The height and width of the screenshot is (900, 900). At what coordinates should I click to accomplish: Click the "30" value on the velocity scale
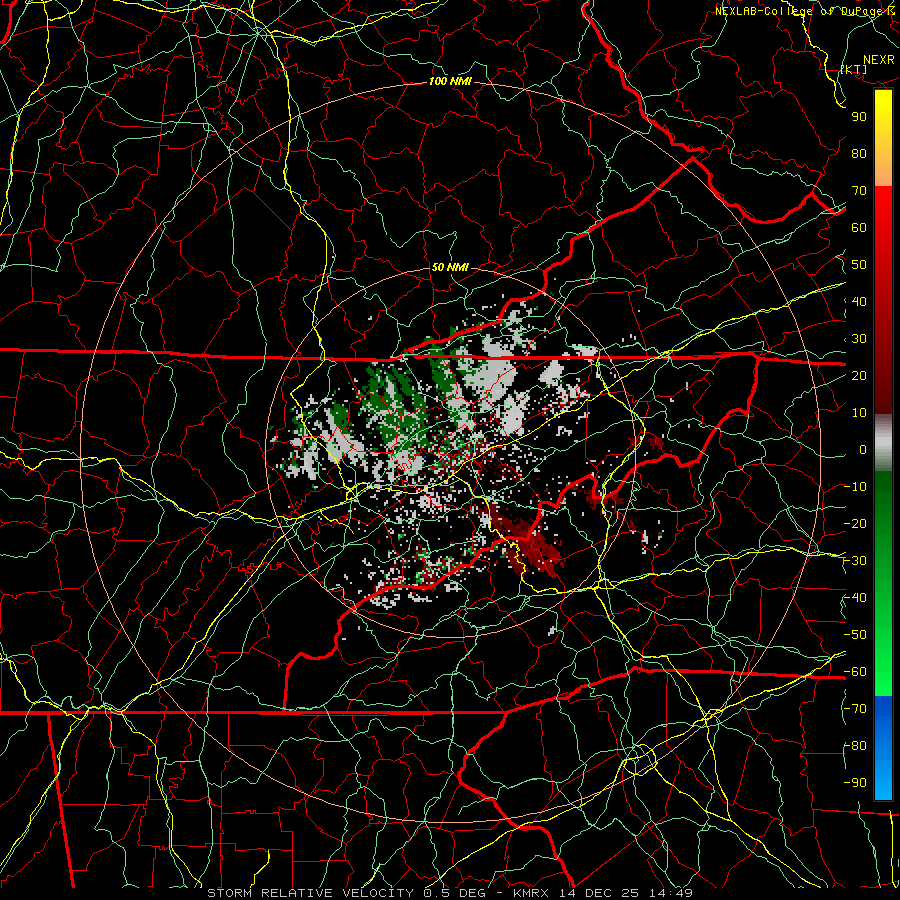(x=859, y=339)
